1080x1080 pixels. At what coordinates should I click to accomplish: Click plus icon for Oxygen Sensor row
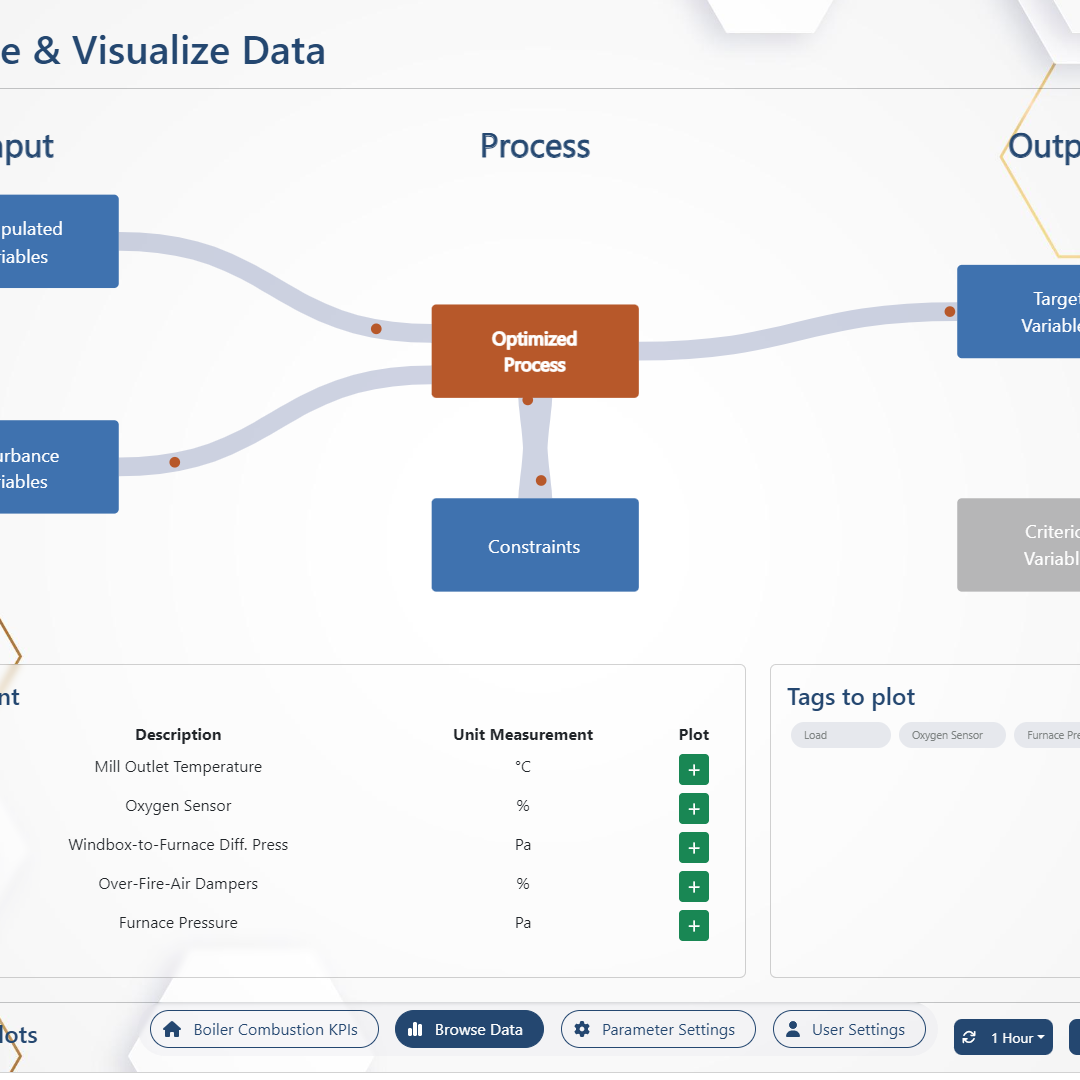click(x=693, y=808)
